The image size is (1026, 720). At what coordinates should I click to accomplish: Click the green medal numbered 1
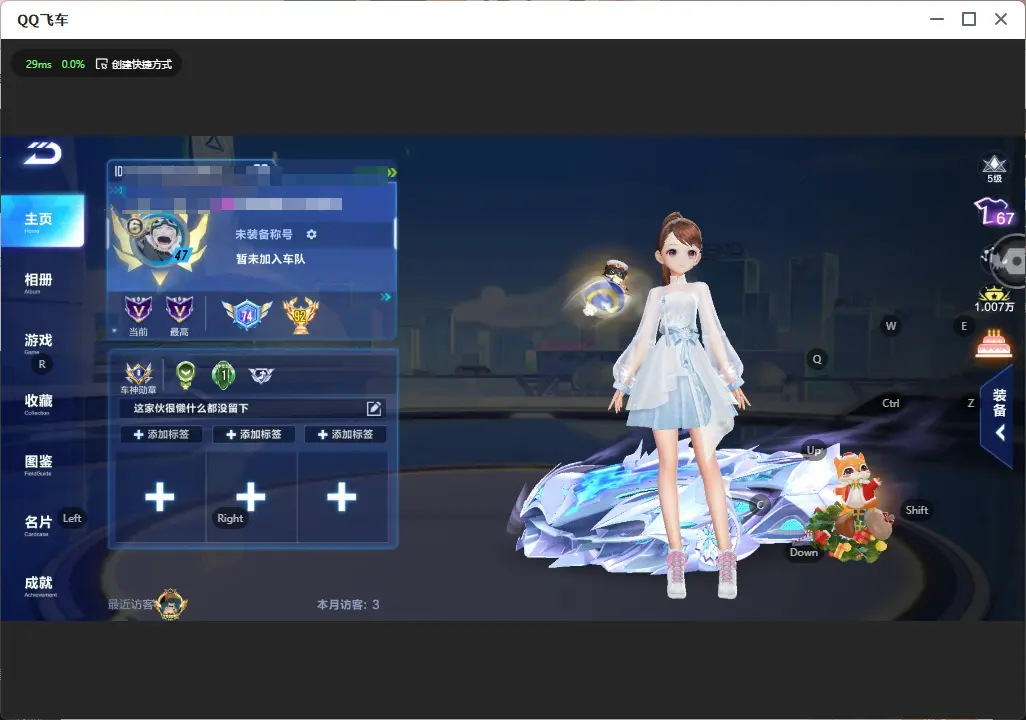point(224,374)
